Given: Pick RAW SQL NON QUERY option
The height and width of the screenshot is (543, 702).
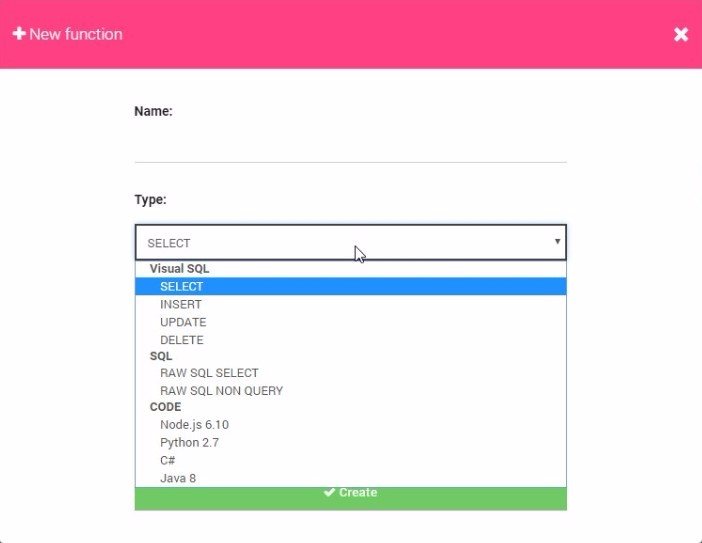Looking at the screenshot, I should point(221,391).
